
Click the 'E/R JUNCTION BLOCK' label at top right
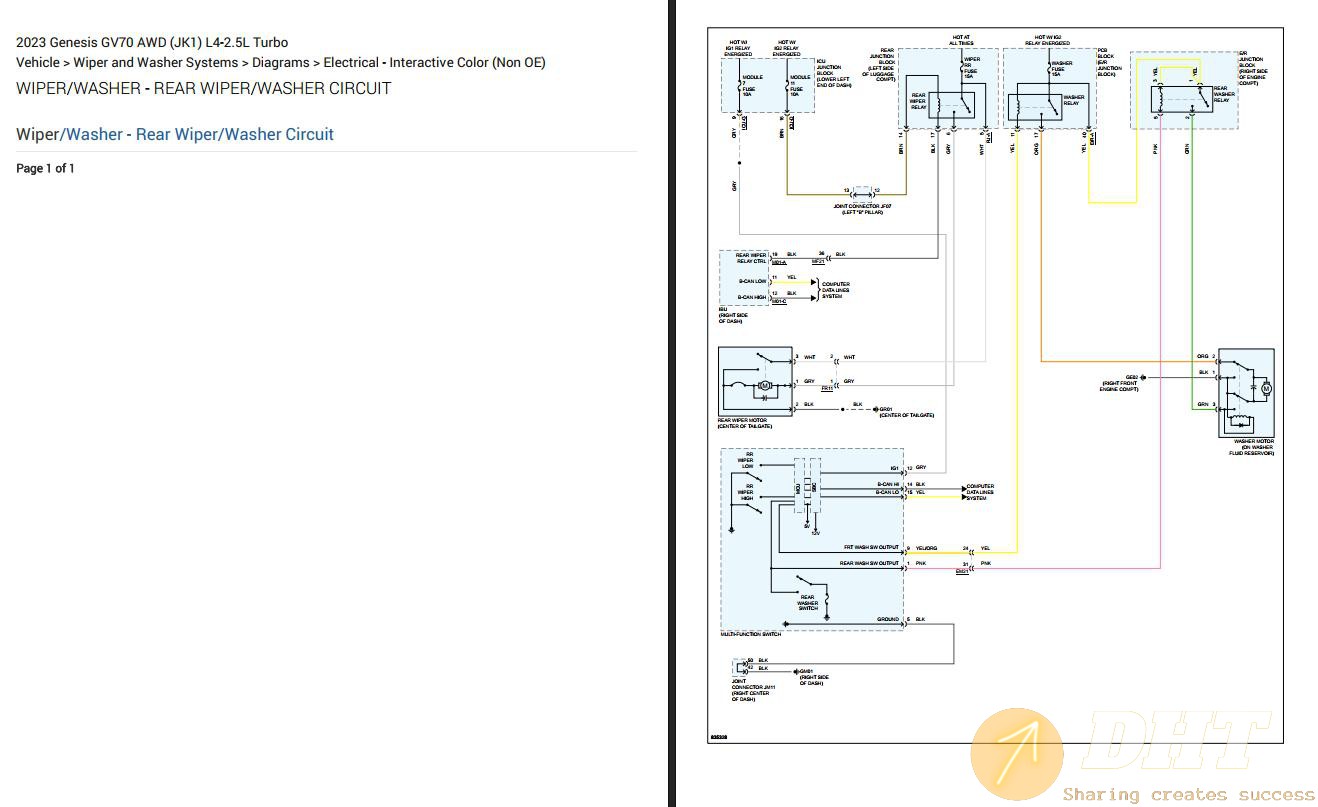point(1251,59)
